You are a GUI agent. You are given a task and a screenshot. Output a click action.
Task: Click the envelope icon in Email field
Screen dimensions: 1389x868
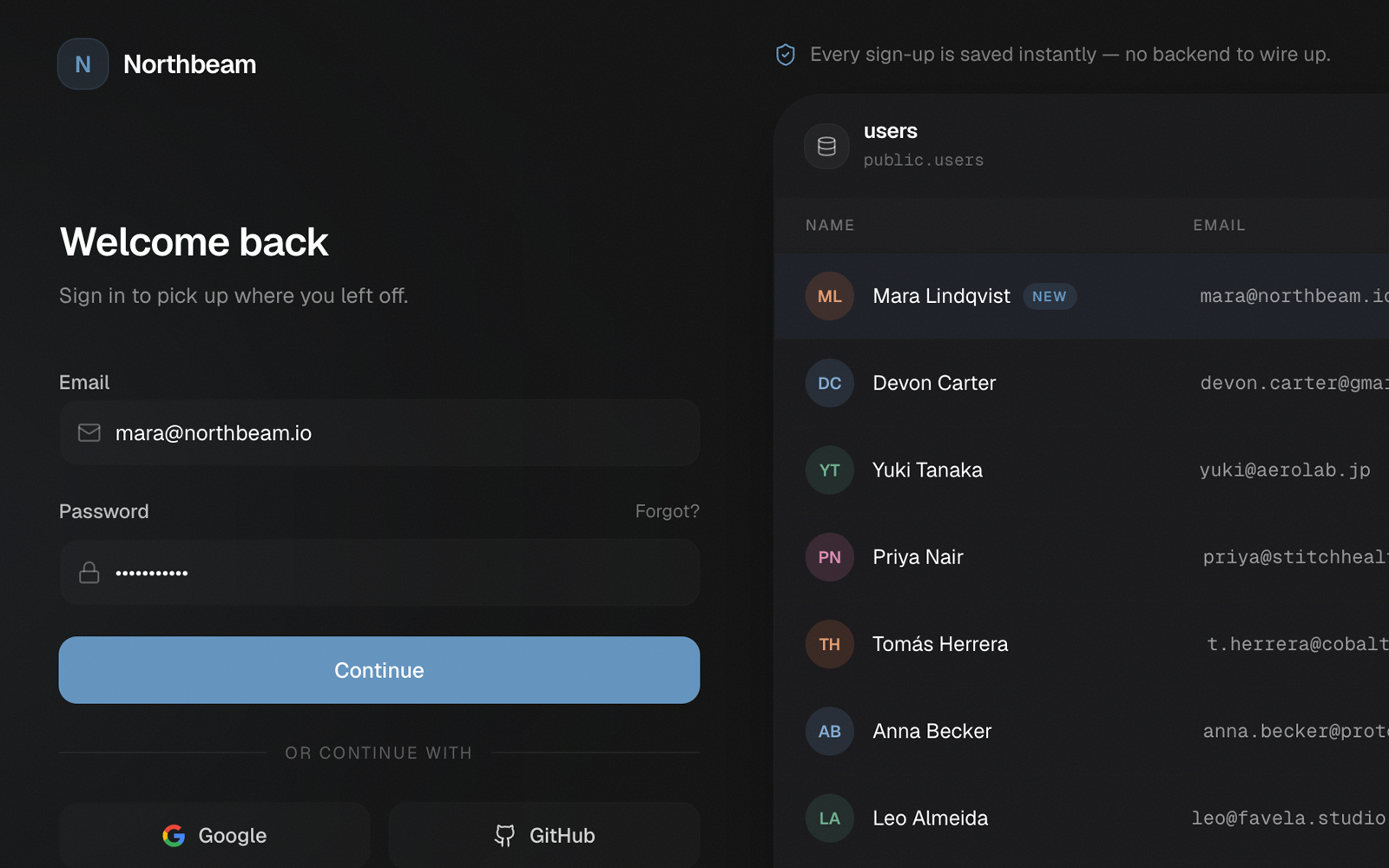click(x=89, y=432)
